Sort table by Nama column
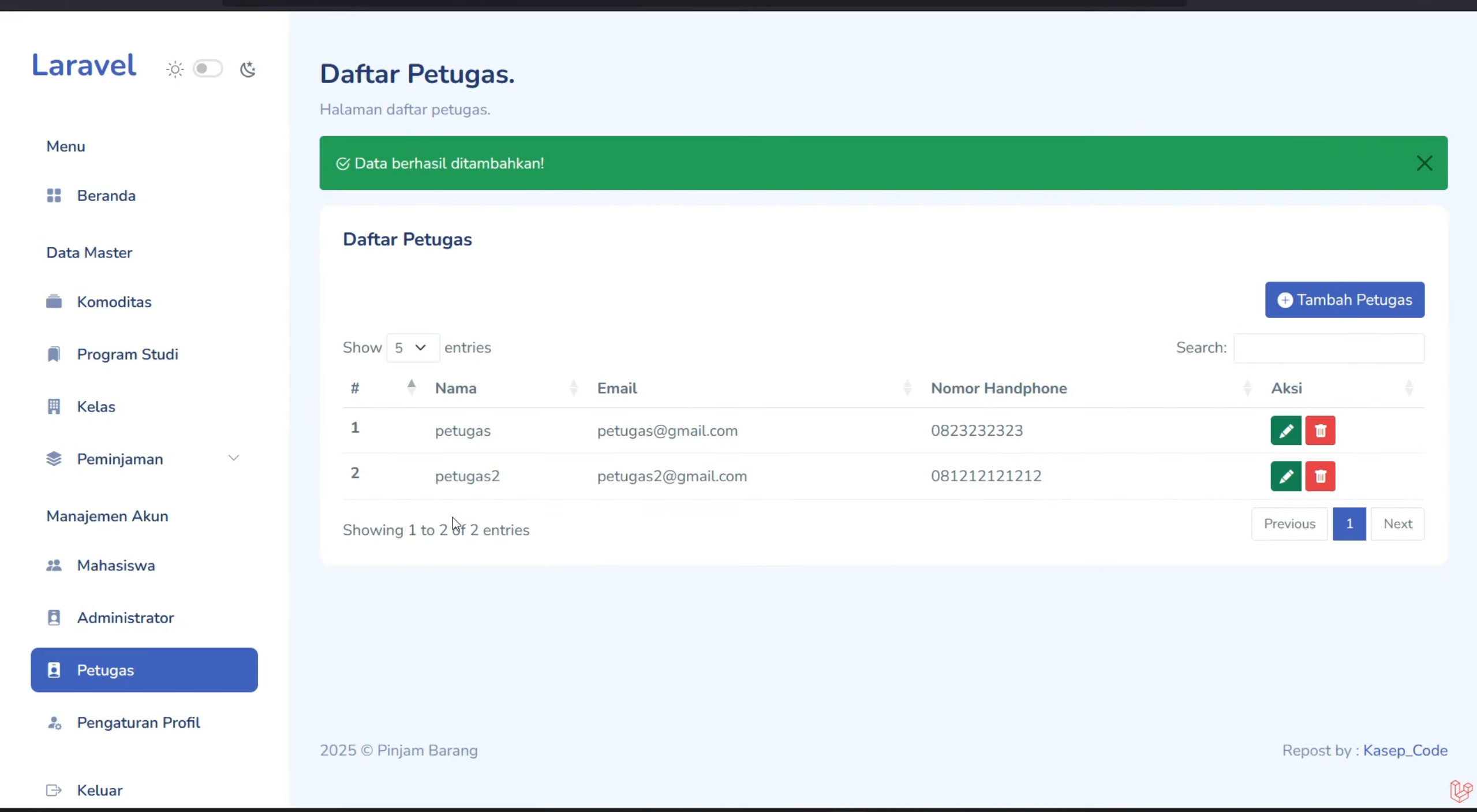Image resolution: width=1477 pixels, height=812 pixels. point(508,388)
